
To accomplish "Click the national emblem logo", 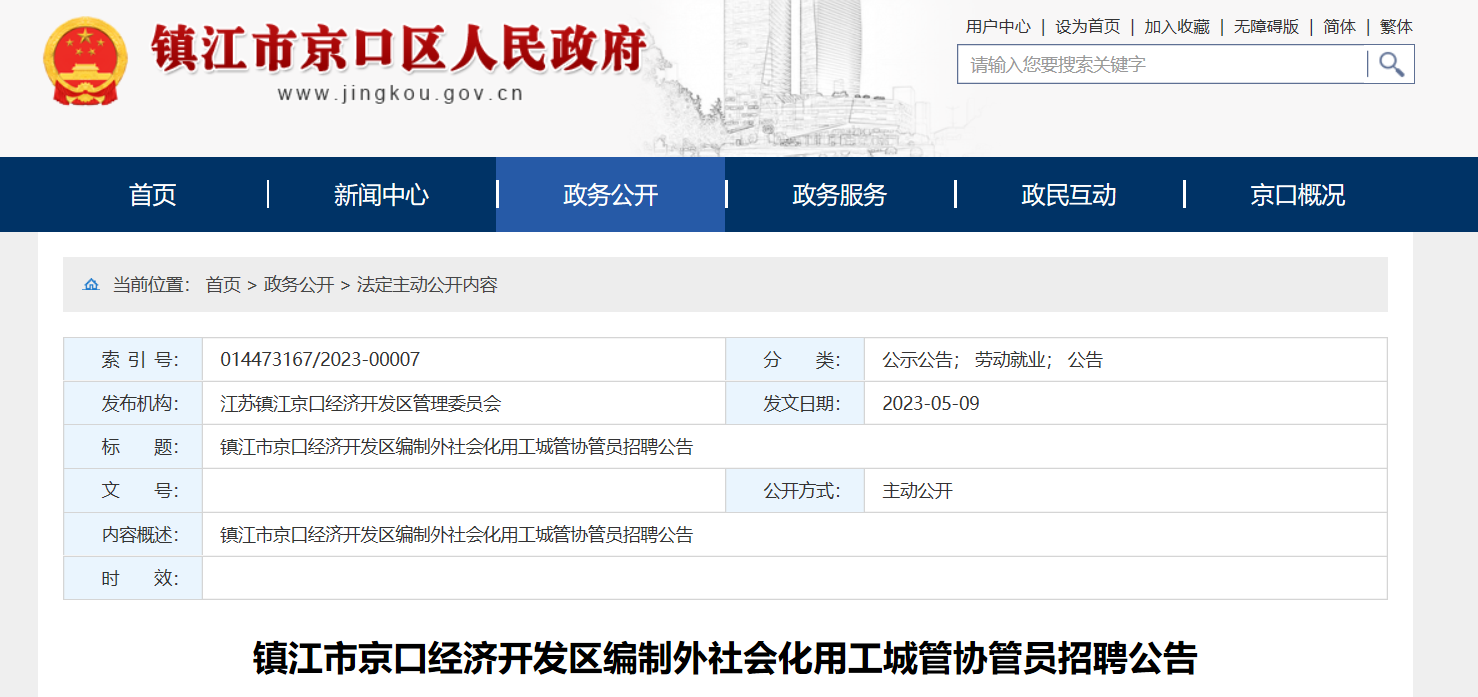I will [x=85, y=61].
